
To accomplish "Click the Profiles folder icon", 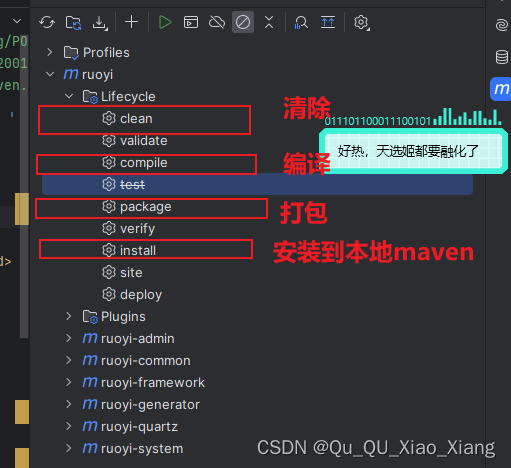I will (x=71, y=53).
